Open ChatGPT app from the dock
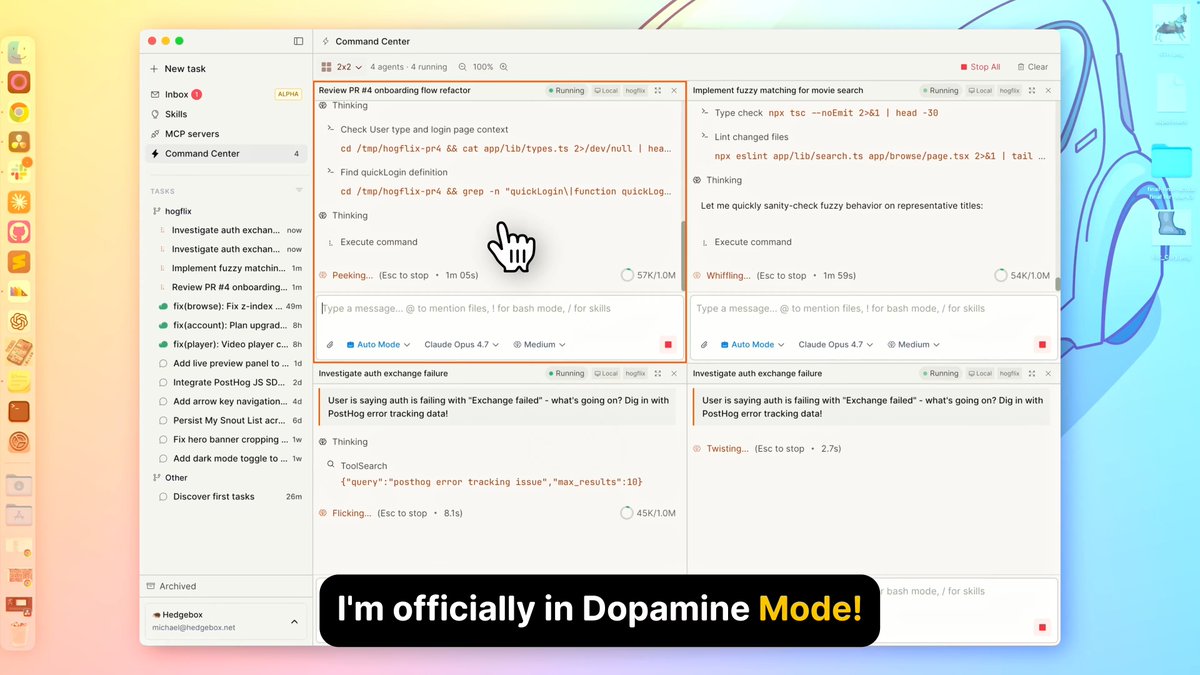The height and width of the screenshot is (675, 1200). [19, 322]
